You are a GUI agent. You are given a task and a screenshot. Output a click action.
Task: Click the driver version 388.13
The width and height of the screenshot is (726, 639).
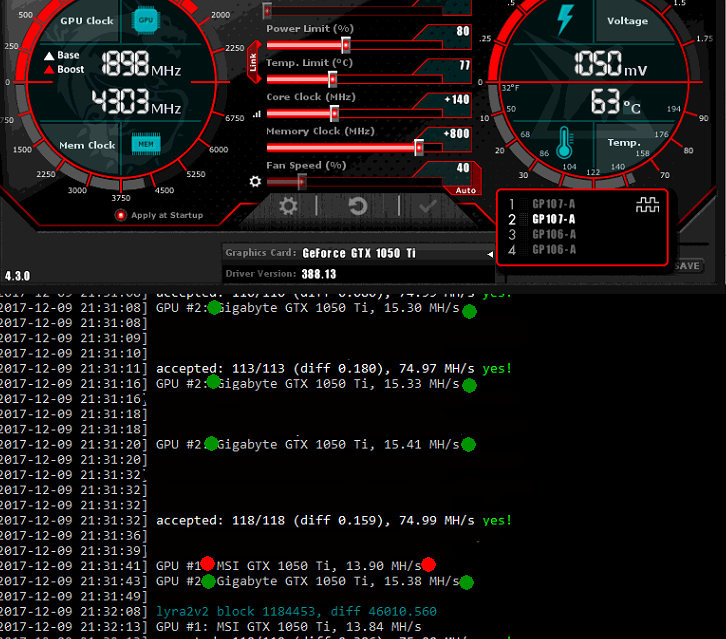(319, 274)
